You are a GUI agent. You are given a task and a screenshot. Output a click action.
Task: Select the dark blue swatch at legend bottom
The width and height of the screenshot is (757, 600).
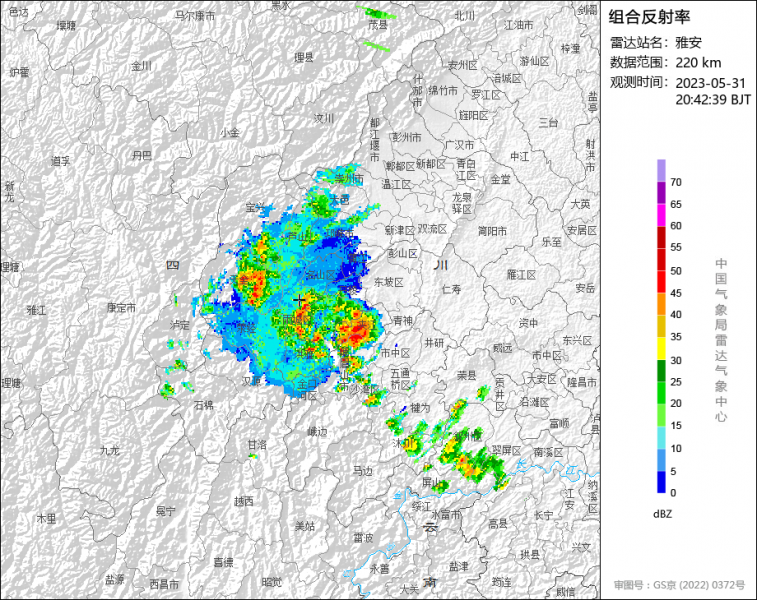point(661,482)
